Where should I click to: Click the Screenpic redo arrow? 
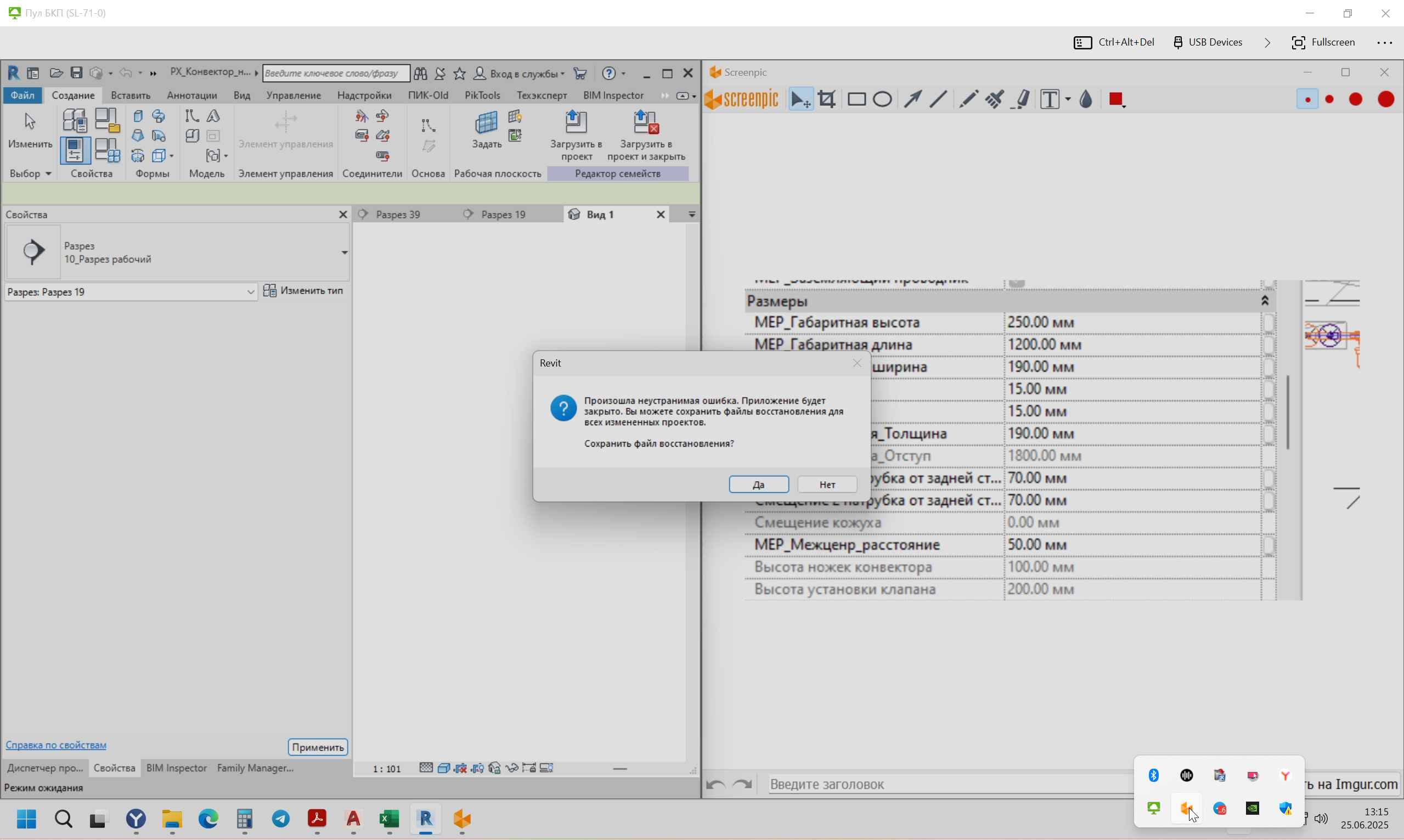click(x=742, y=785)
